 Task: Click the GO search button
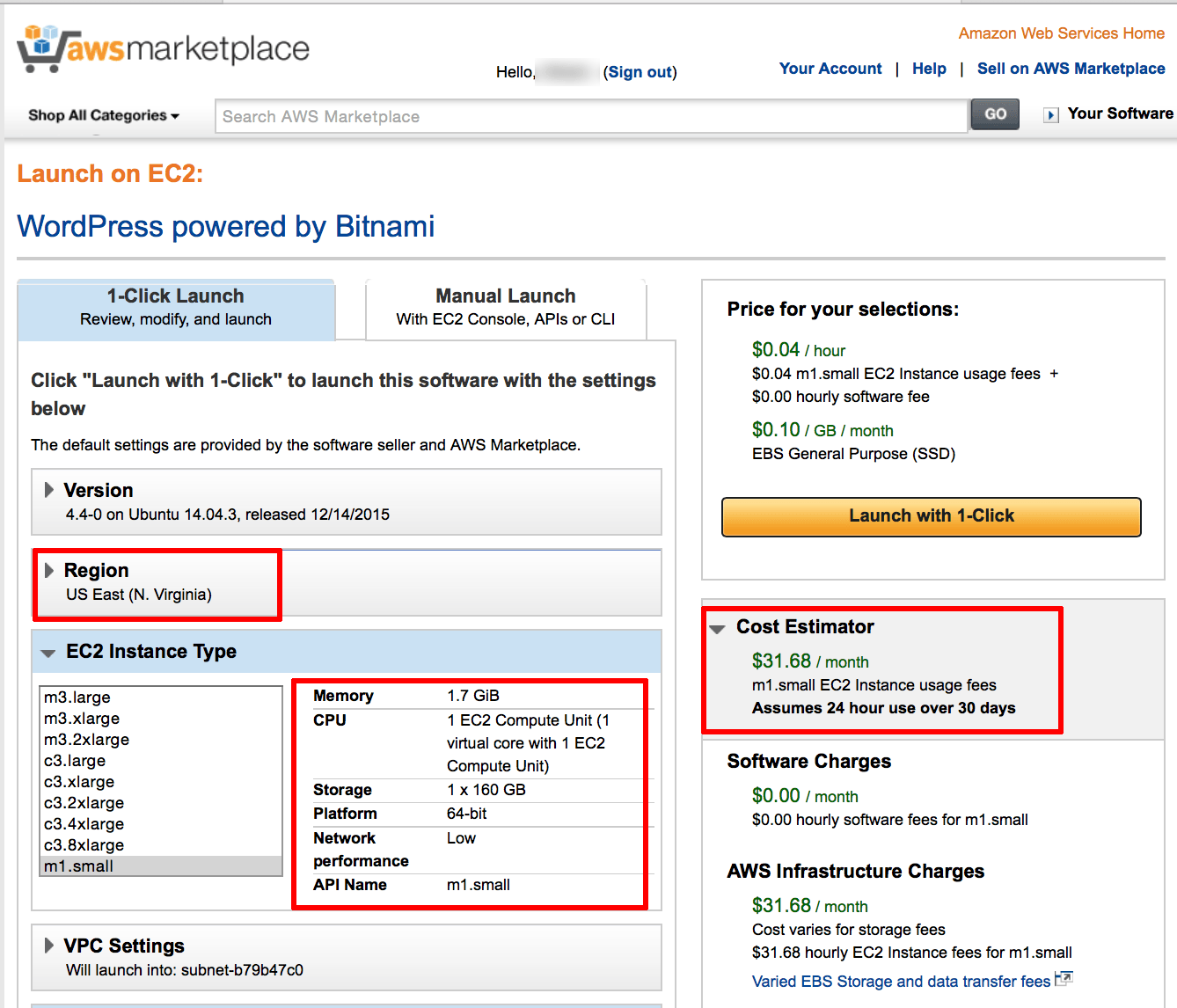995,114
